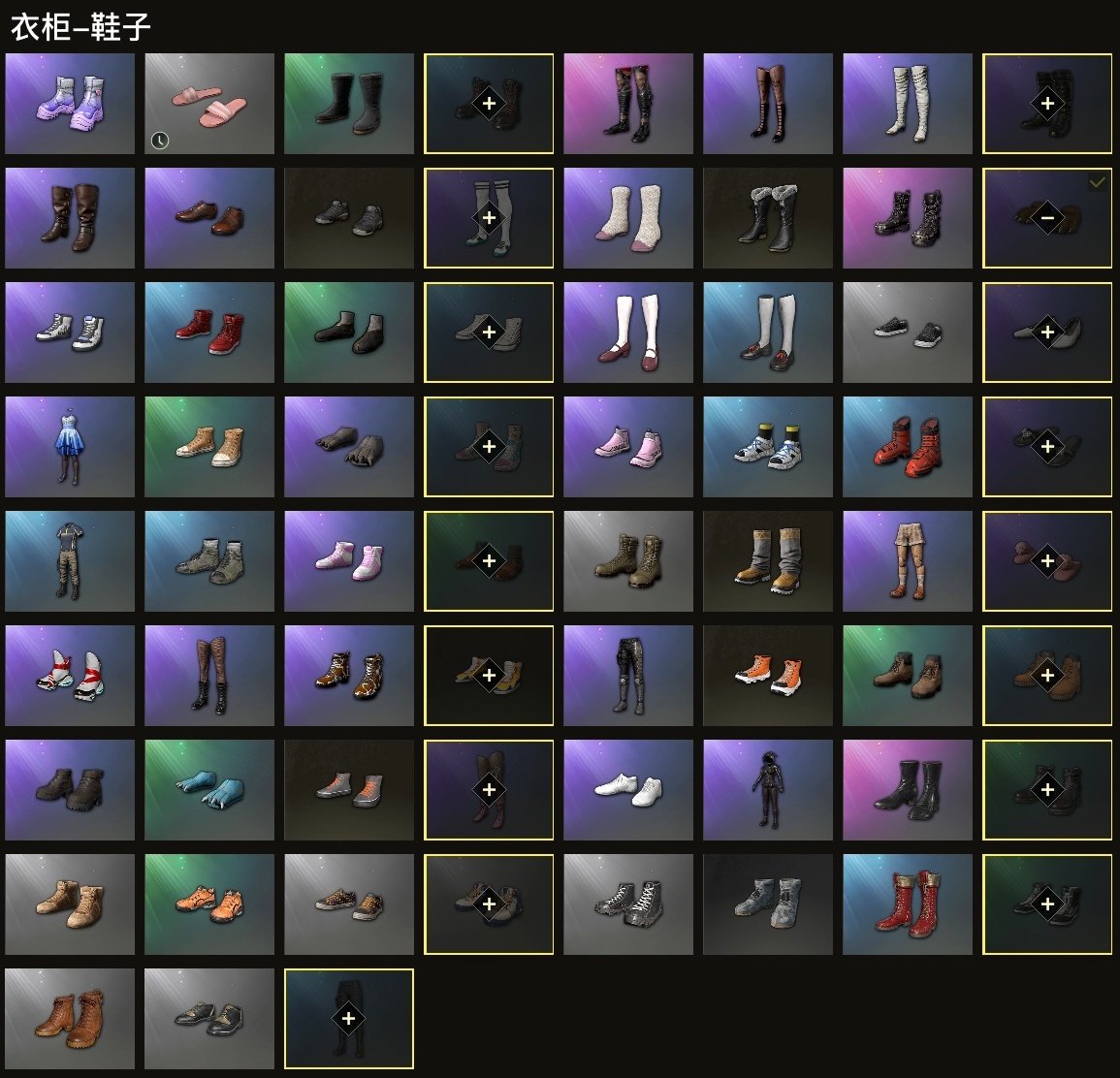Click plus icon on pink fuzzy slippers
This screenshot has height=1078, width=1120.
1047,560
